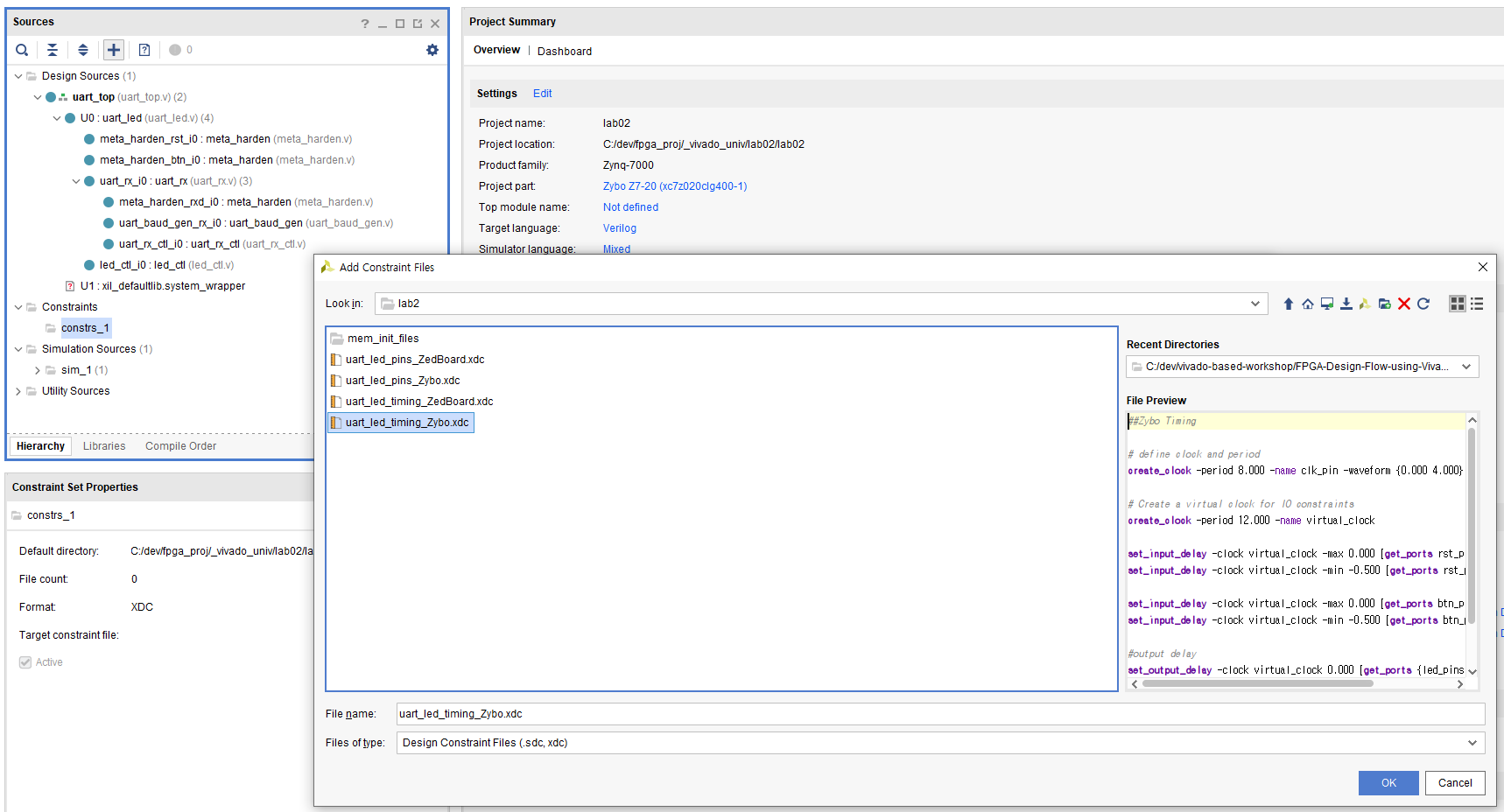Click the download arrow directory icon
The image size is (1504, 812).
tap(1346, 304)
